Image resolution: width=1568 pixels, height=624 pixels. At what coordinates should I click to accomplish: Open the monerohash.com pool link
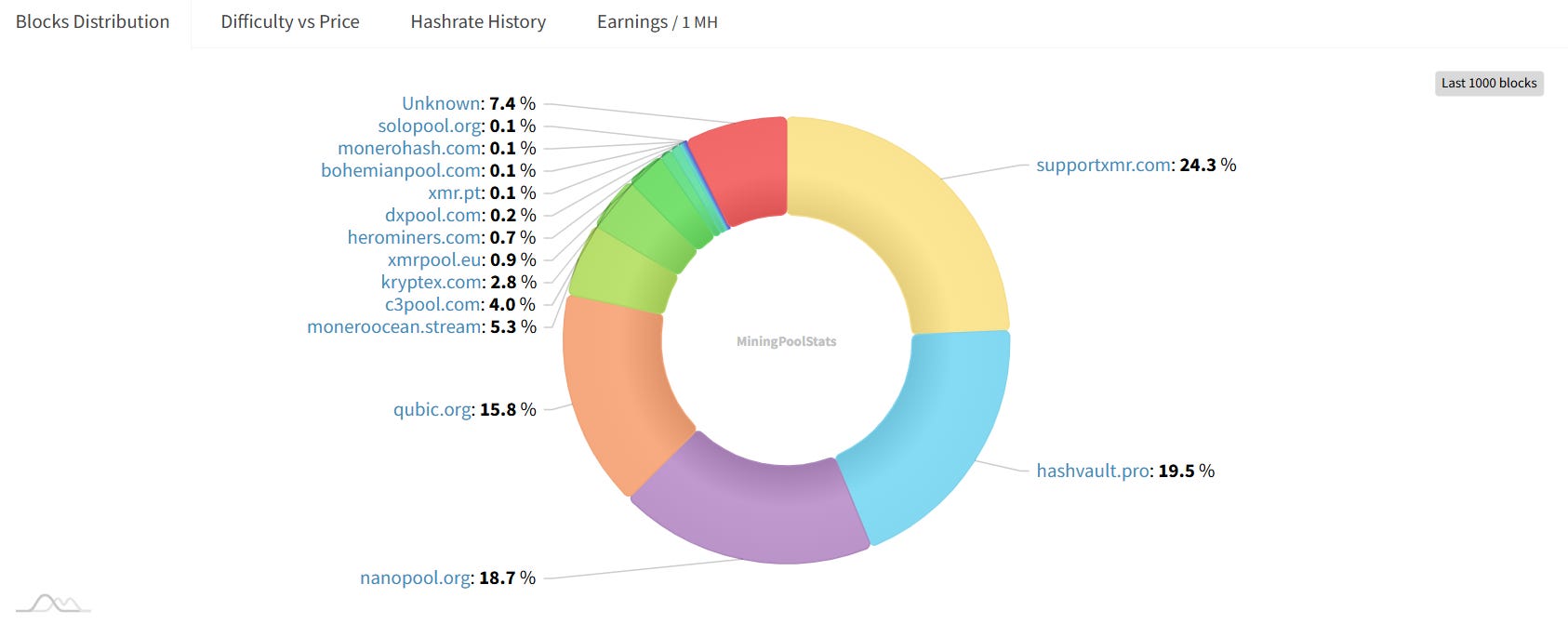(x=410, y=148)
